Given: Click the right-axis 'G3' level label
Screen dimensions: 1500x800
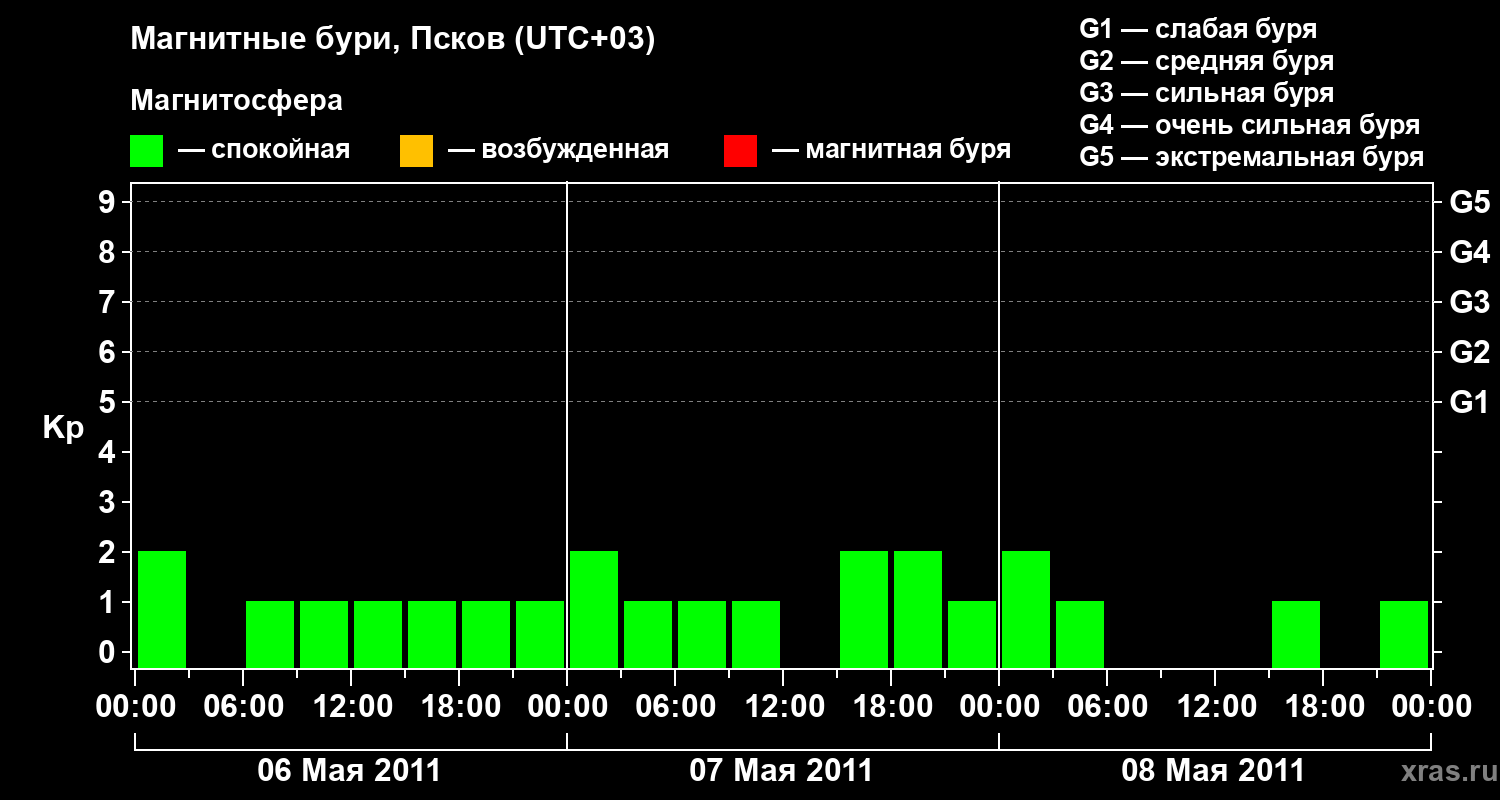Looking at the screenshot, I should (1470, 302).
